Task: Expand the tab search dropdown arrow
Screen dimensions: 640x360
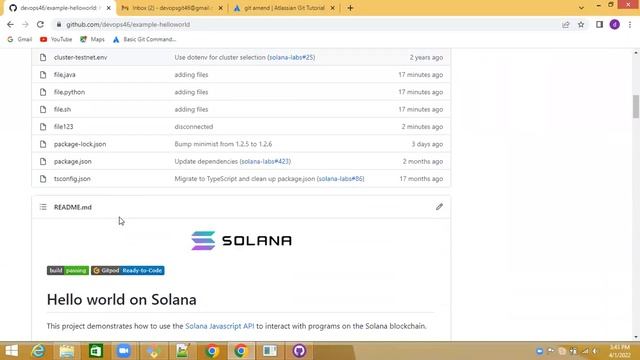Action: pos(581,8)
